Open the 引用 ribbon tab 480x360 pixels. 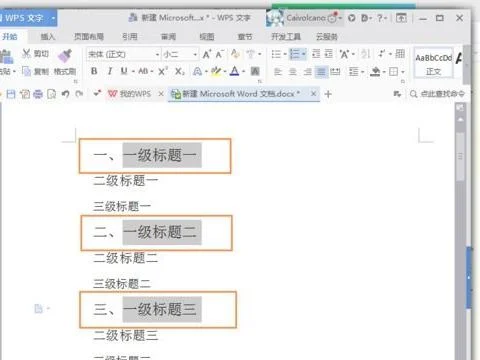click(x=130, y=37)
